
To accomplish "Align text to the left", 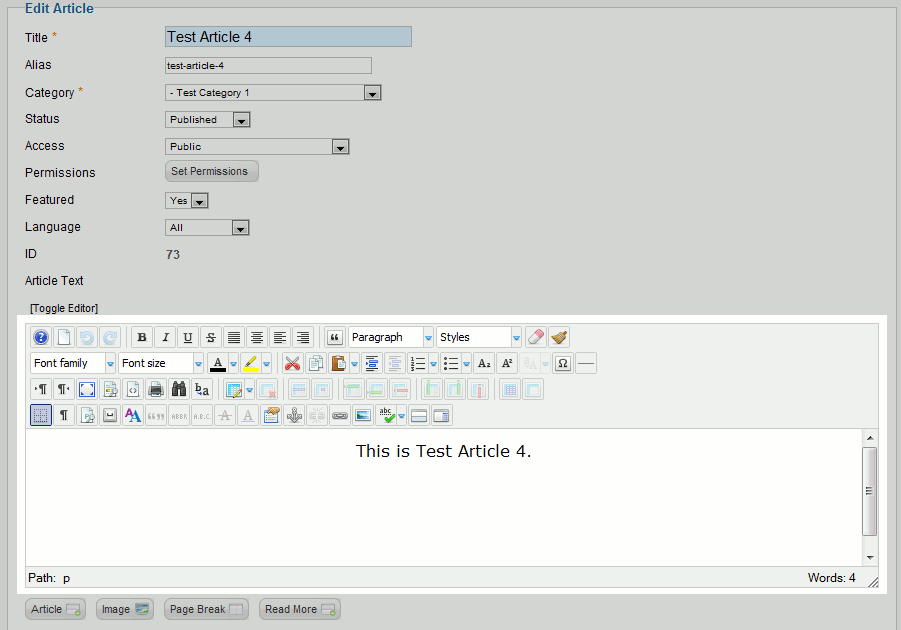I will (280, 337).
